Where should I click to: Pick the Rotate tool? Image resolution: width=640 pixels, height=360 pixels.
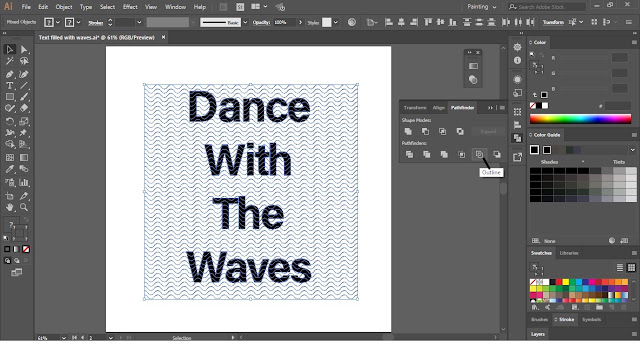[x=10, y=122]
